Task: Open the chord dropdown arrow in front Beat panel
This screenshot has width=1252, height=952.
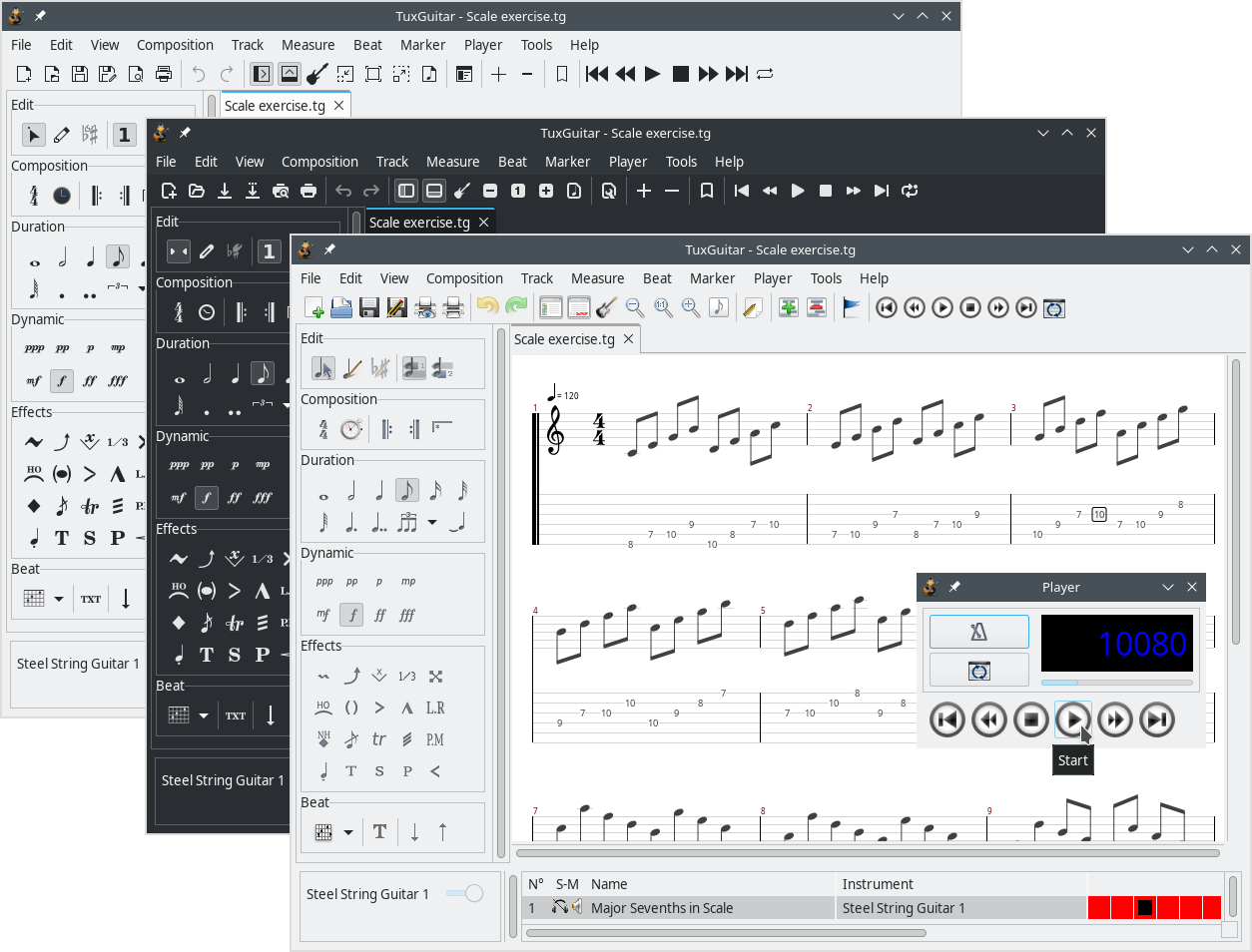Action: click(x=348, y=832)
